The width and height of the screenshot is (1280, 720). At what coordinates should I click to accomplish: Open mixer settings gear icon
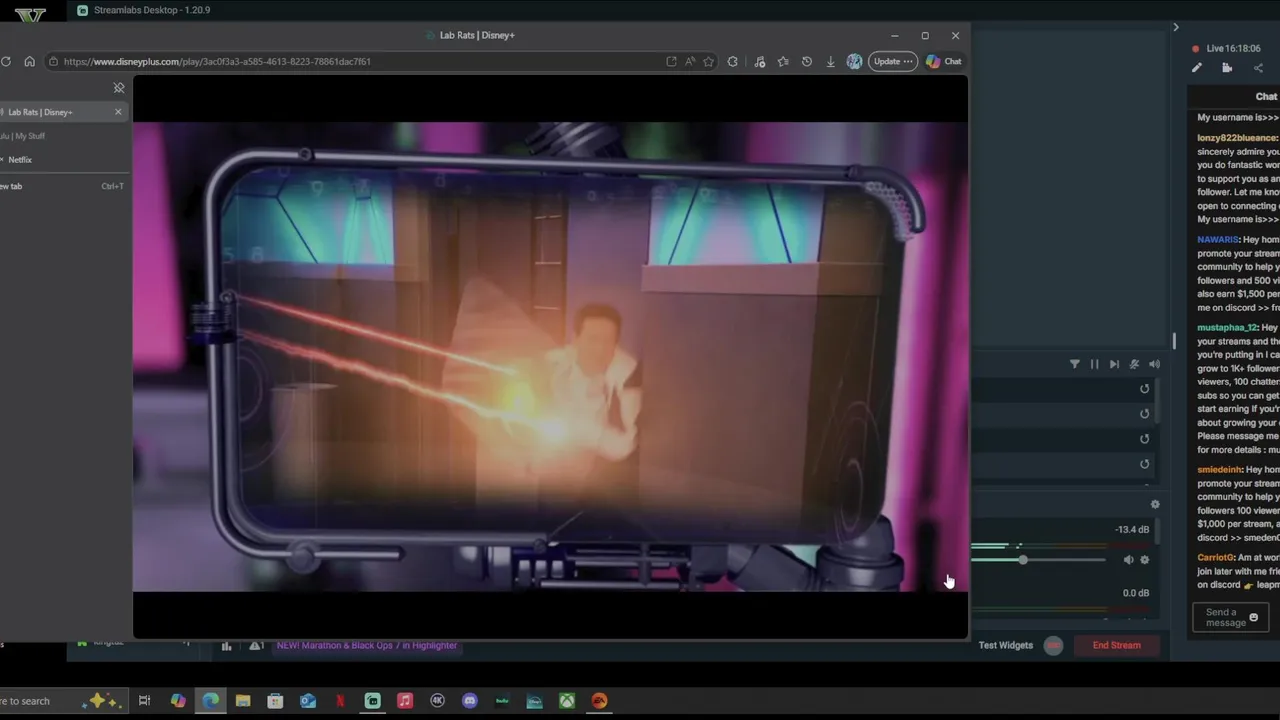click(1155, 505)
